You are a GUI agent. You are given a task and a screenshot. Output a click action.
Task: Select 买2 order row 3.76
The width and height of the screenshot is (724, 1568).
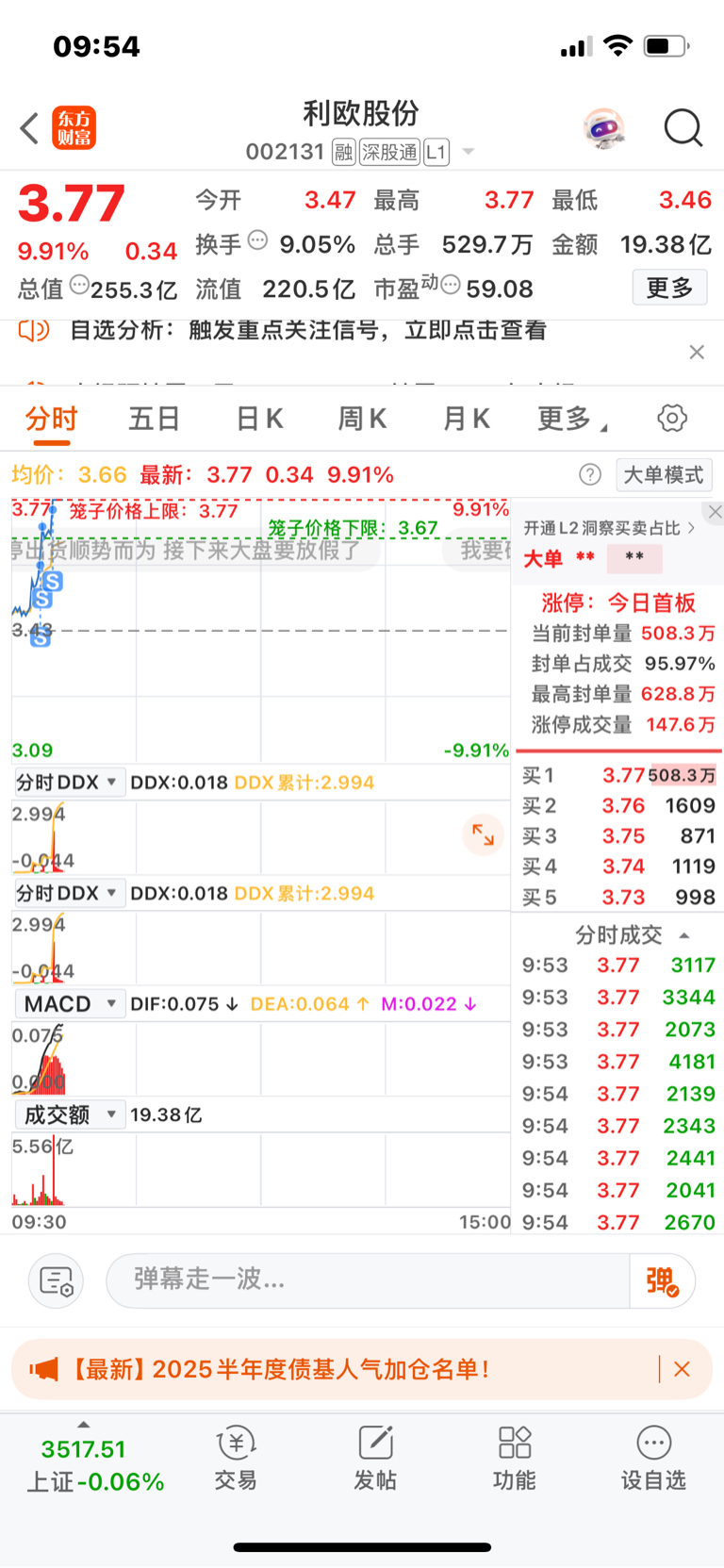(618, 806)
